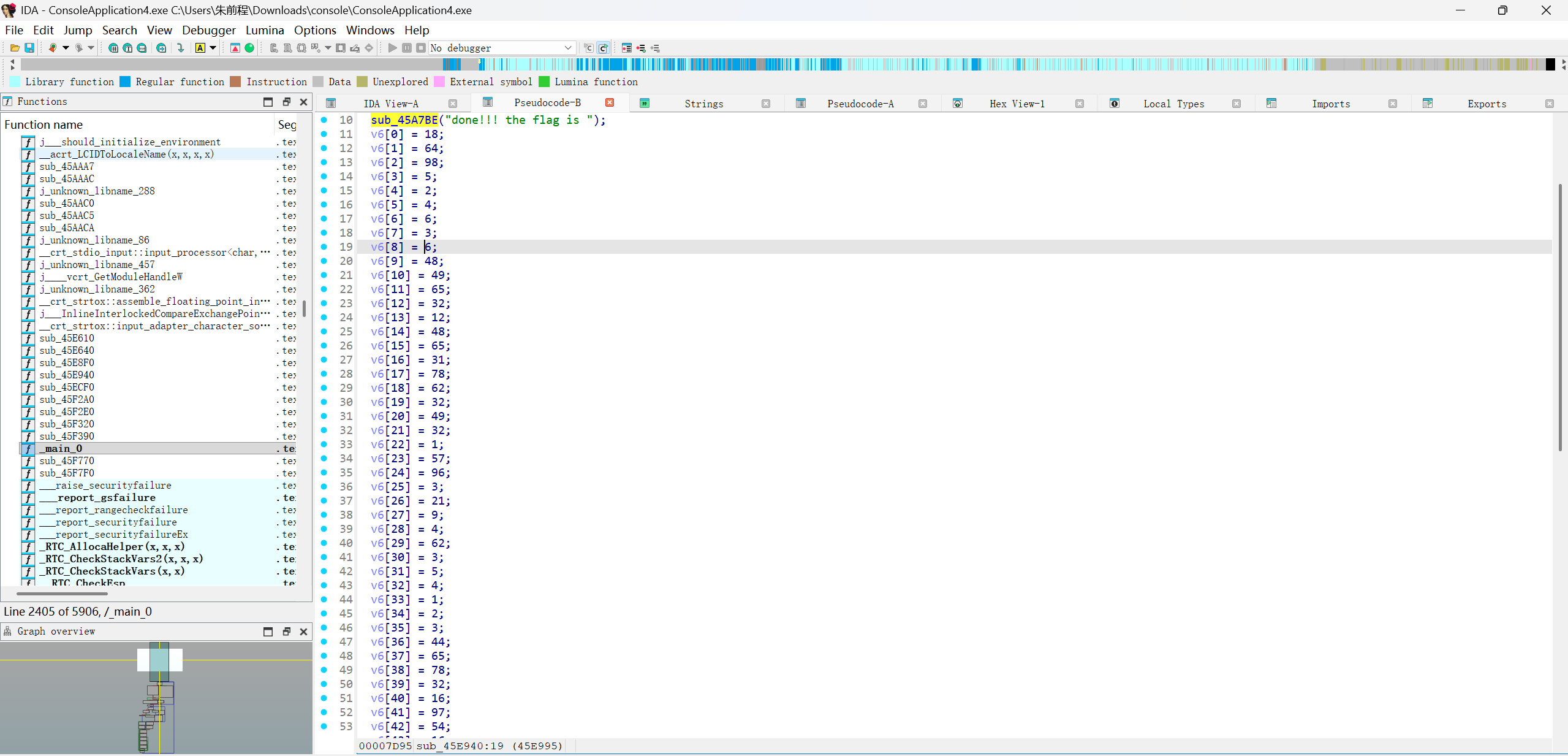Close the Pseudocode-B tab
The width and height of the screenshot is (1568, 756).
pyautogui.click(x=610, y=102)
